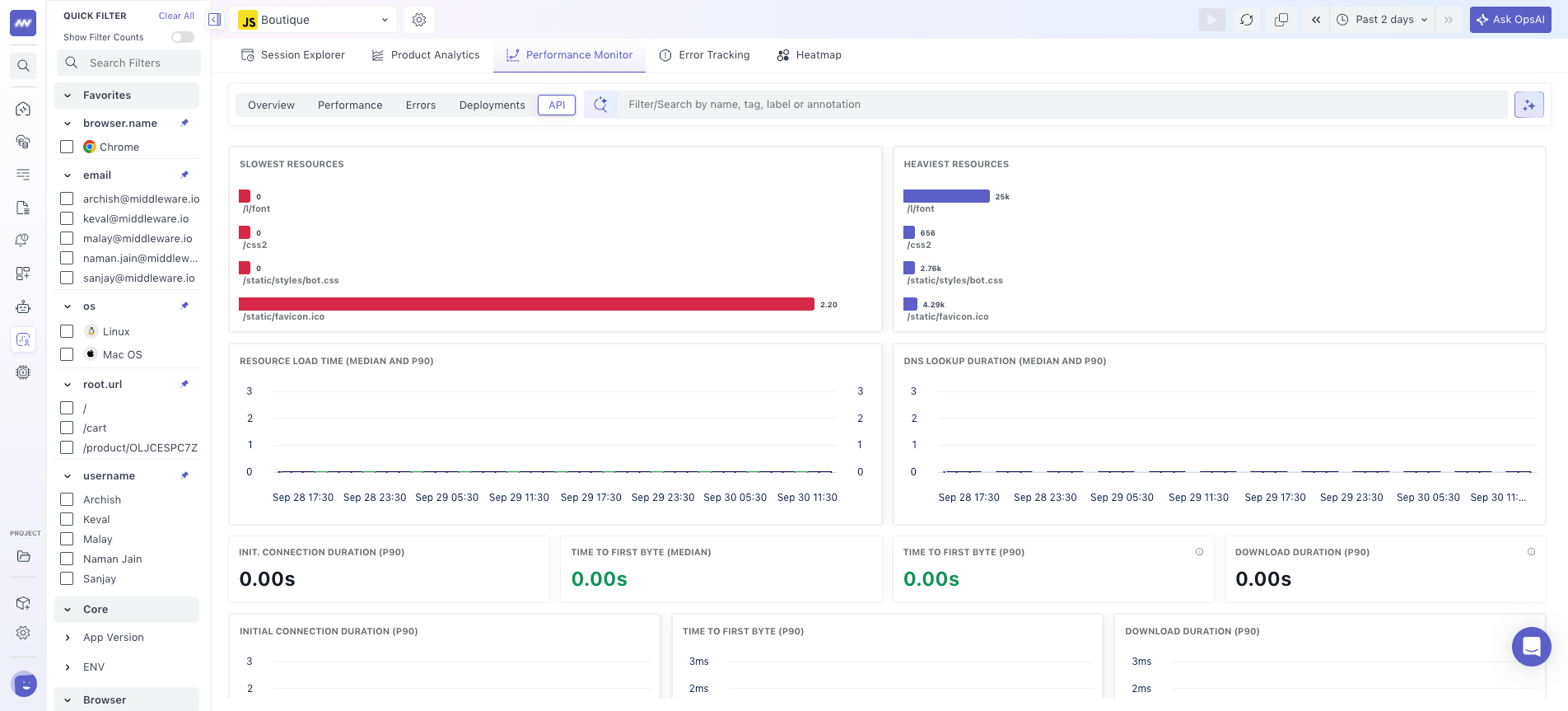Screen dimensions: 1568x711
Task: Open the search icon in the left navigation rail
Action: click(x=23, y=66)
